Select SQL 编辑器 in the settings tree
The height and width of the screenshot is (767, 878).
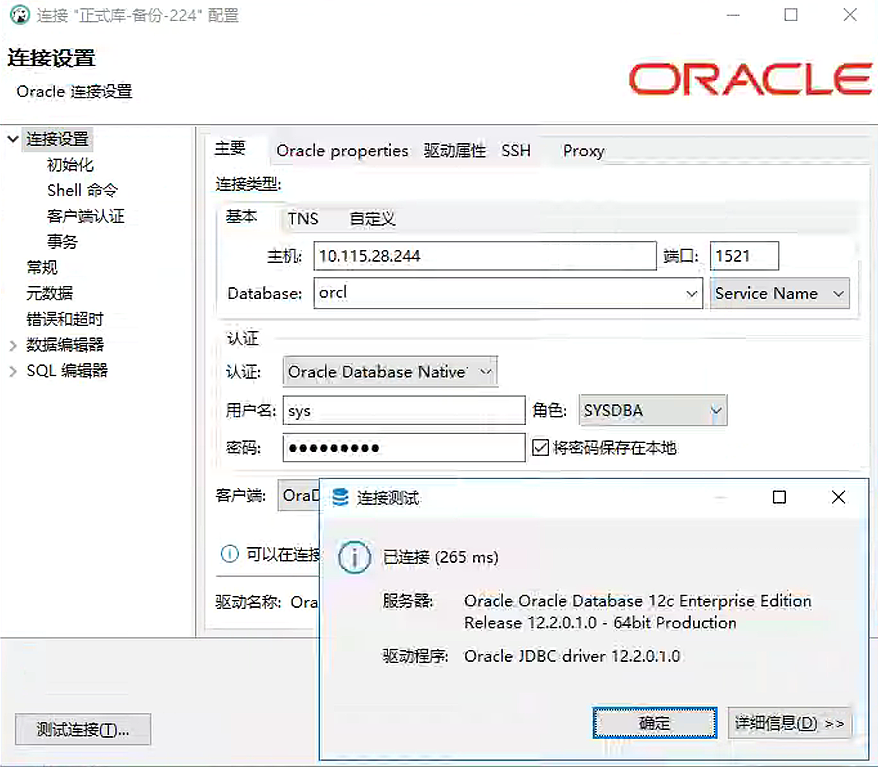[x=67, y=371]
